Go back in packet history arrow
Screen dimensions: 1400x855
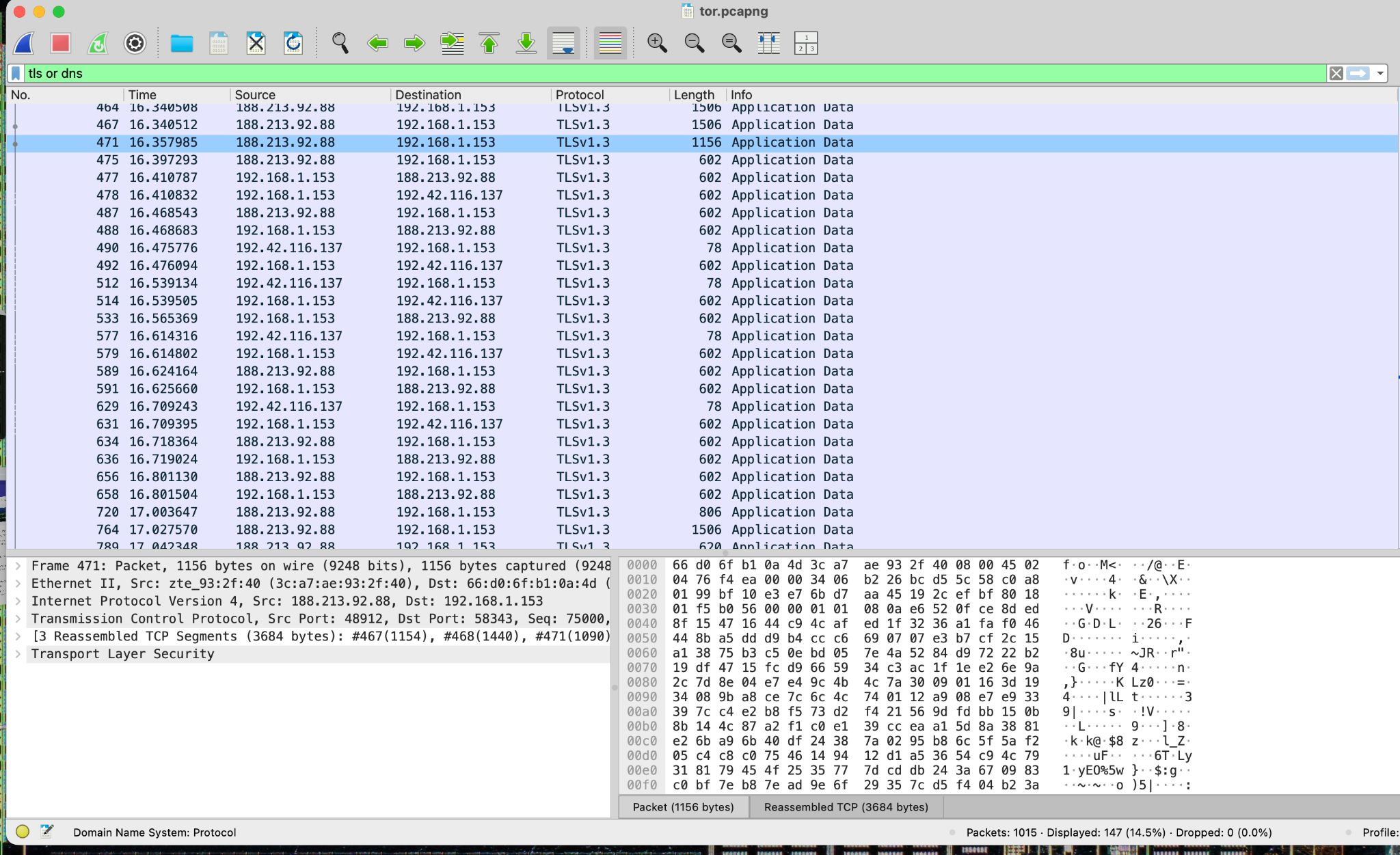[x=377, y=43]
